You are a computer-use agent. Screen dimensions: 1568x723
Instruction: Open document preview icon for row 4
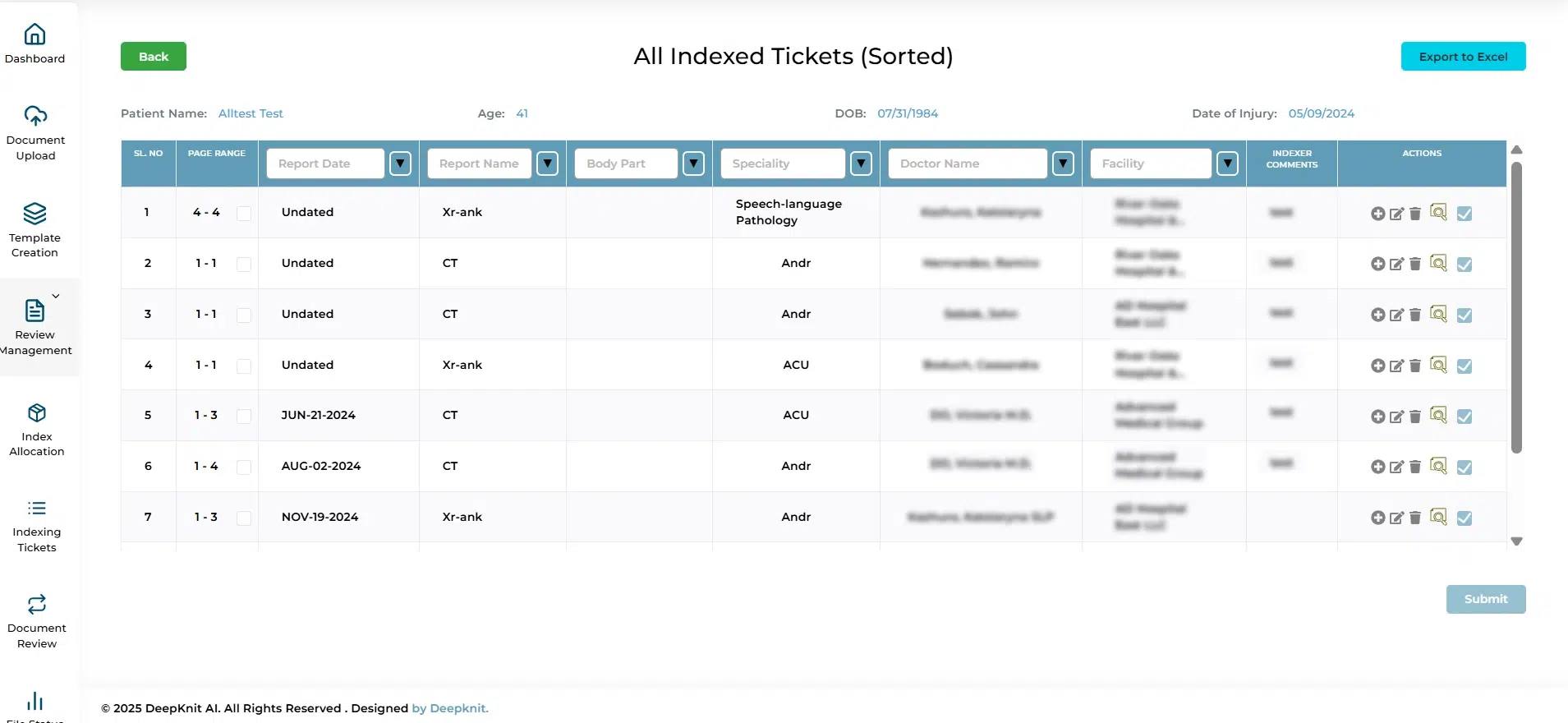(1438, 365)
